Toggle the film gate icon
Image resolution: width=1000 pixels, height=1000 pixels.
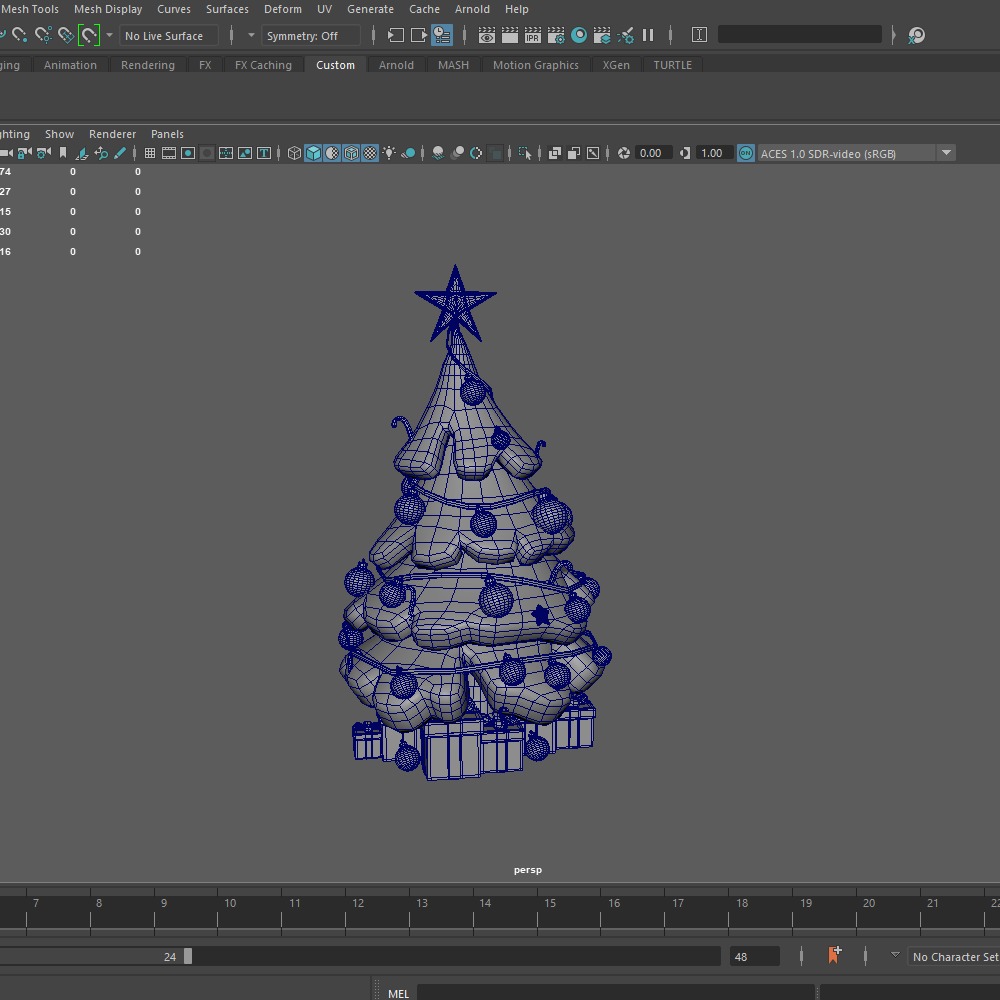(x=169, y=153)
